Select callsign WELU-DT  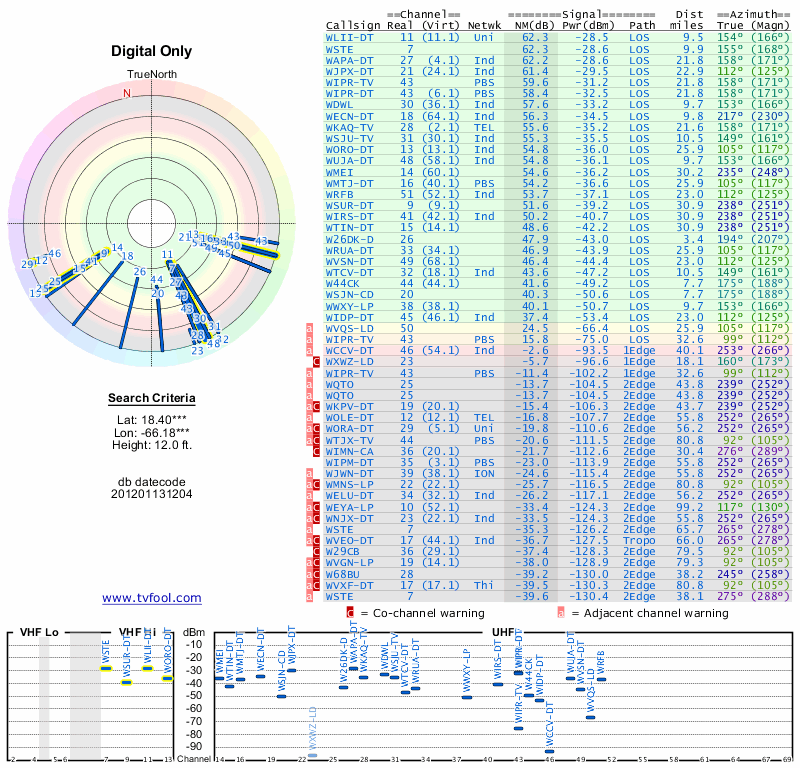tap(349, 496)
